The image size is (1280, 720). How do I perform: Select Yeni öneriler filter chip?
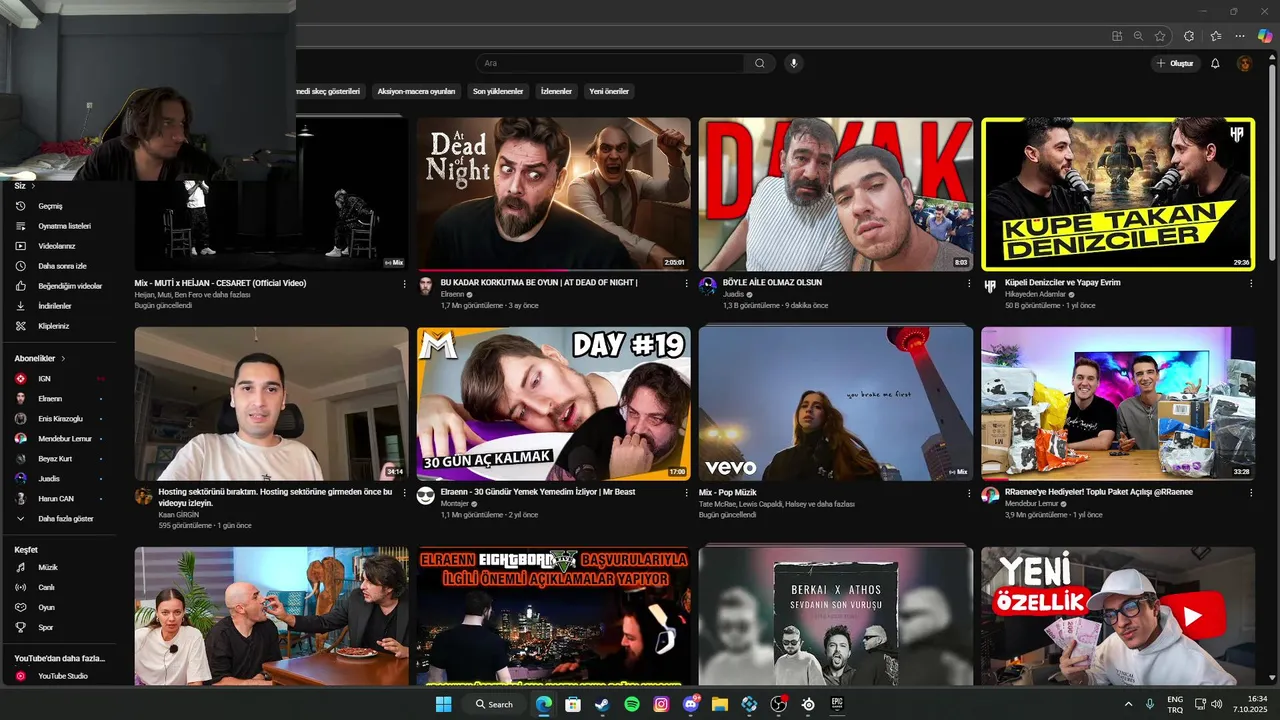point(609,91)
